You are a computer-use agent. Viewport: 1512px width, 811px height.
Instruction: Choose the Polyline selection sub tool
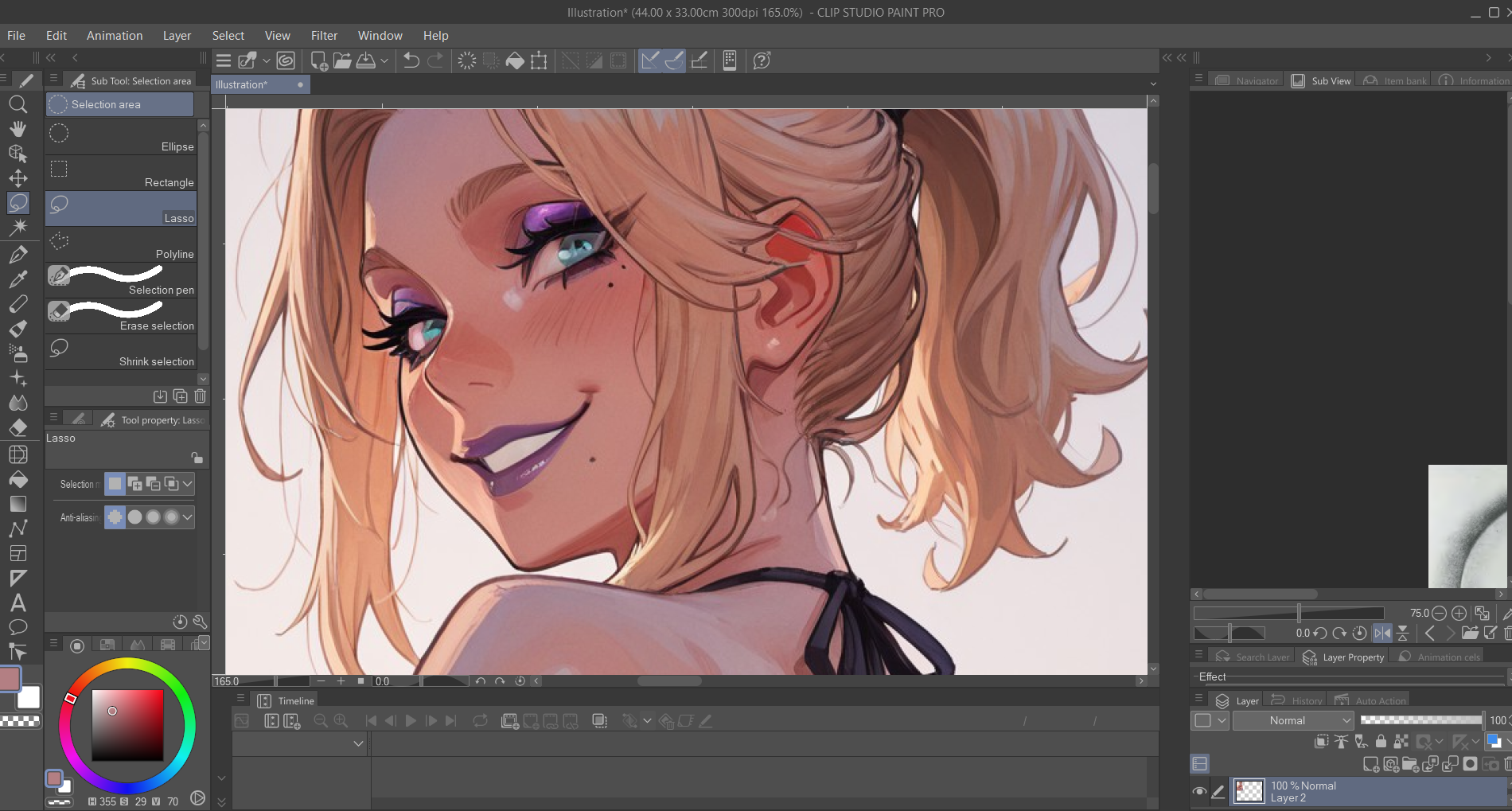(121, 245)
